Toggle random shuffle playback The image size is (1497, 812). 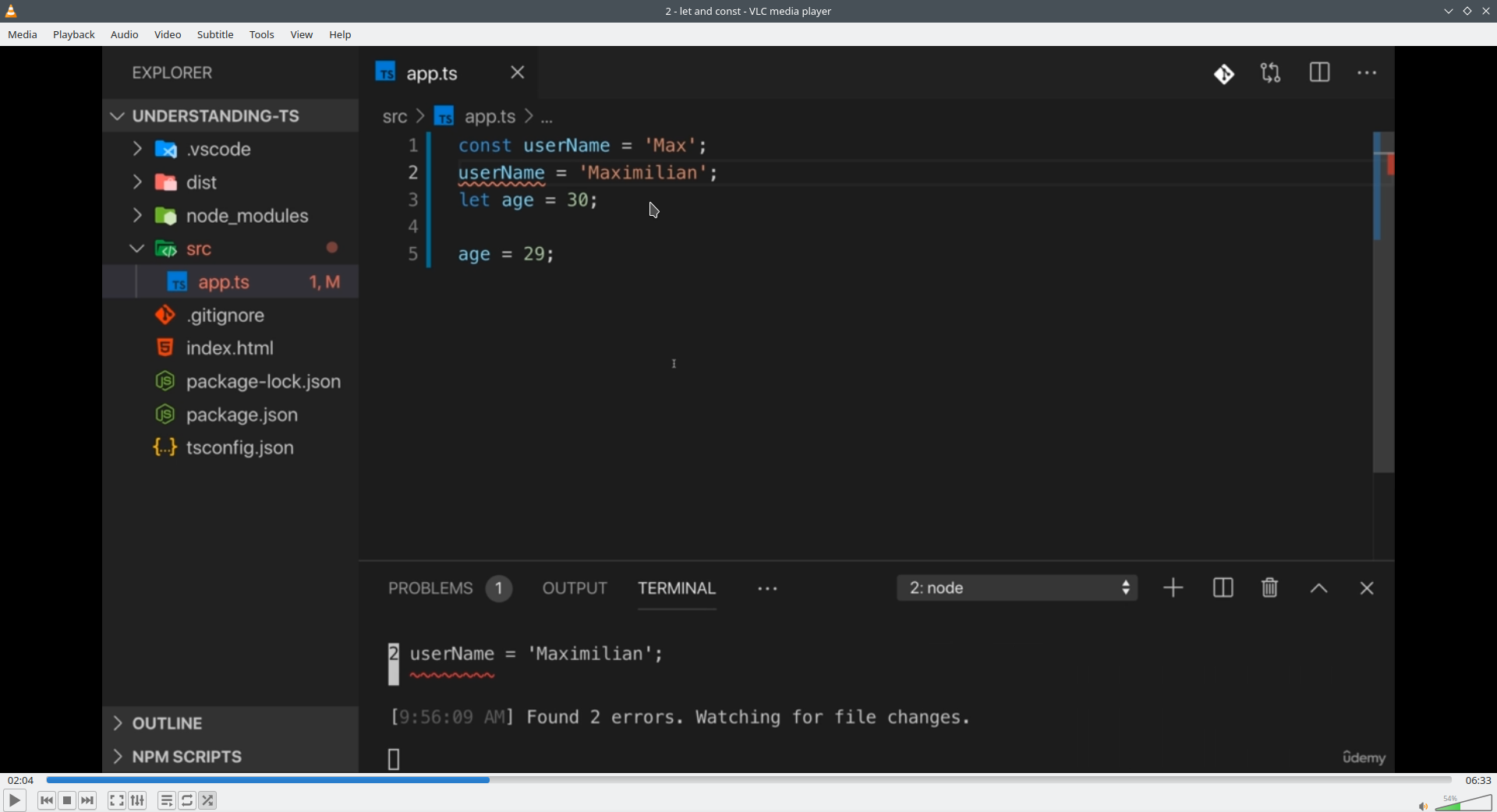pos(208,800)
